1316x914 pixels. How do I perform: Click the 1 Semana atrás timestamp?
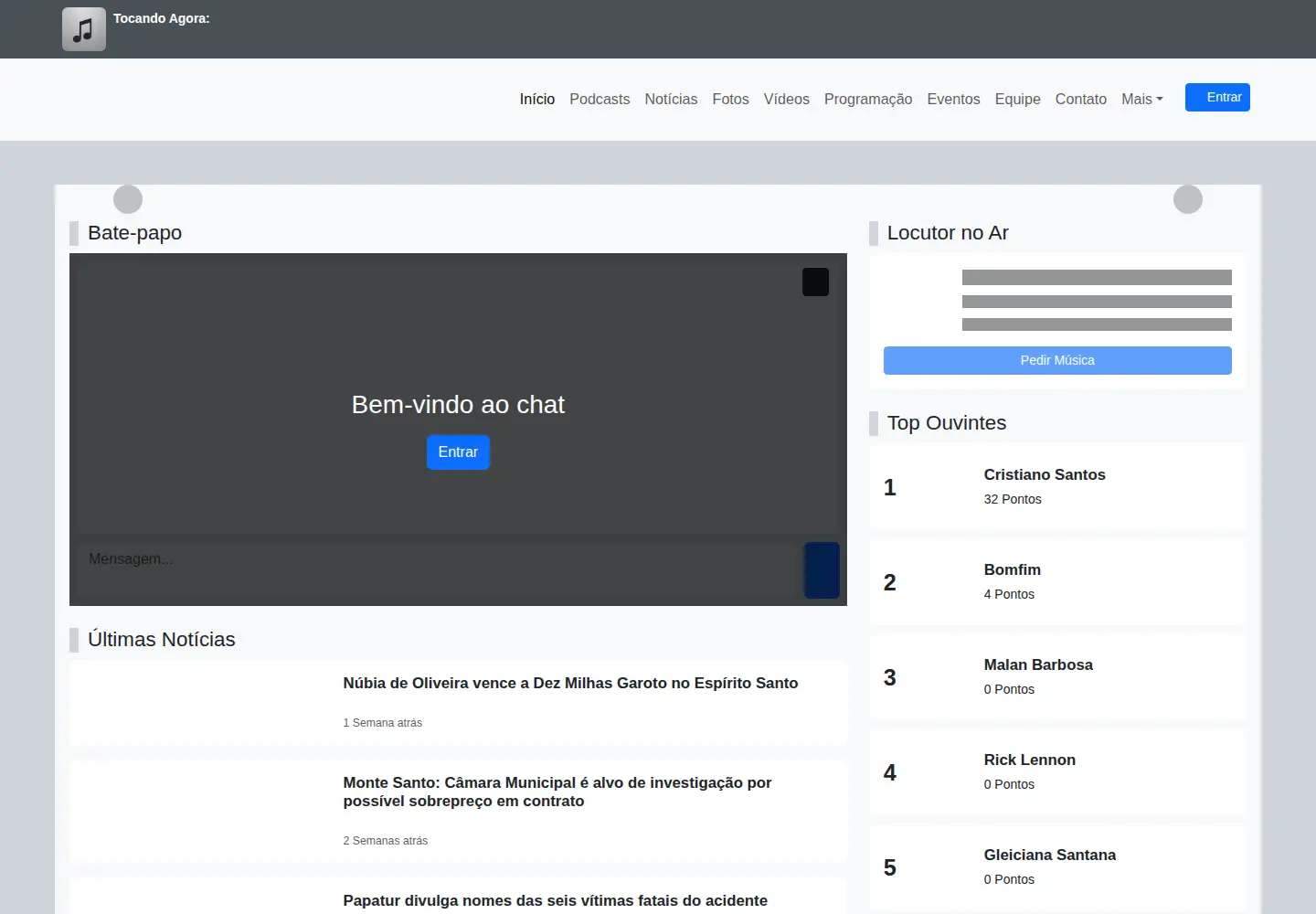[x=383, y=723]
